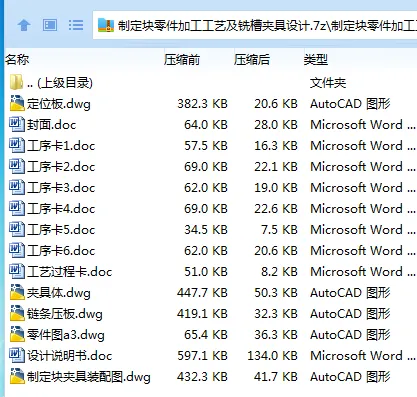417x397 pixels.
Task: Click the 134.0 KB compressed size
Action: [x=272, y=356]
